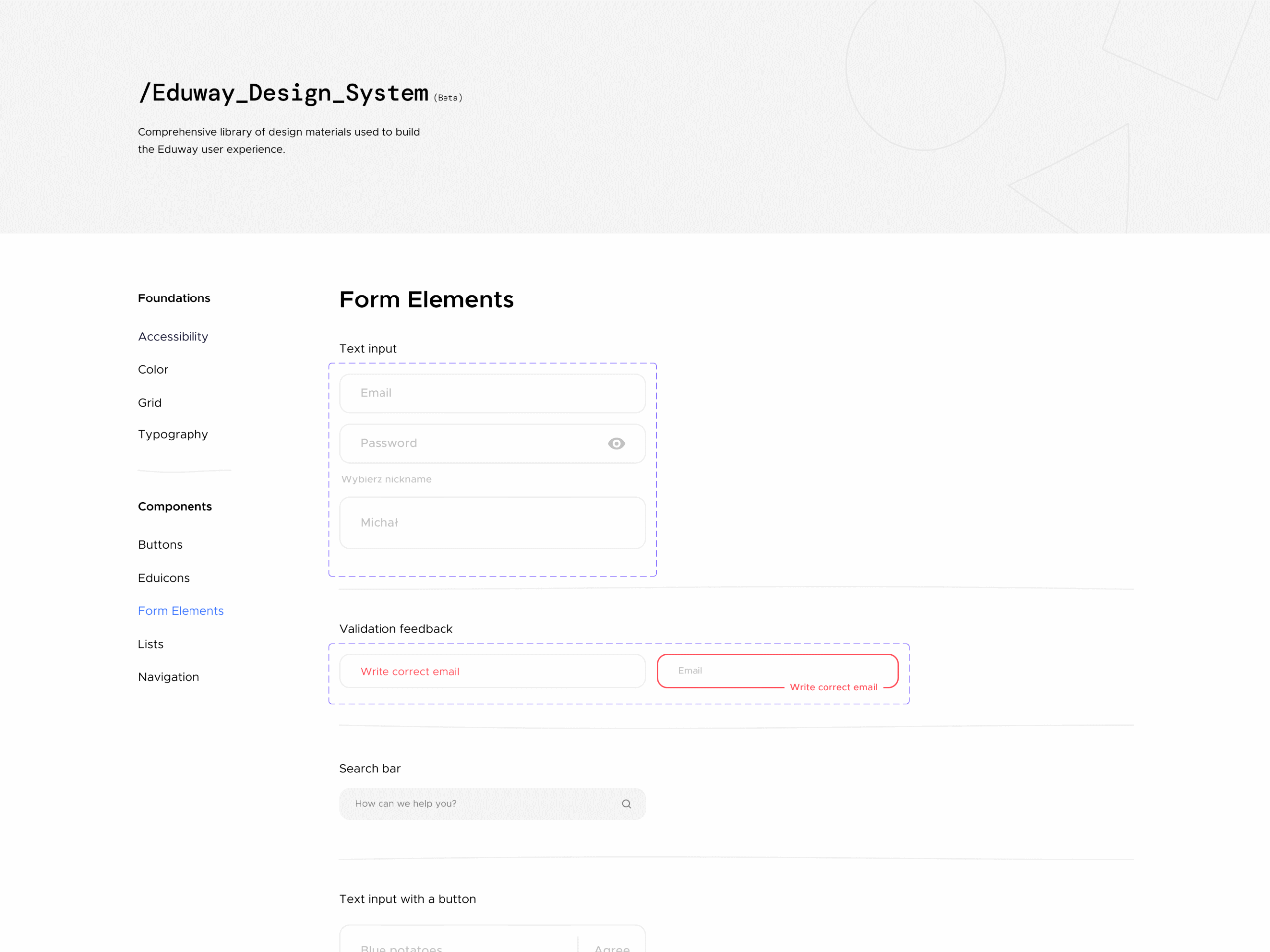The height and width of the screenshot is (952, 1270).
Task: Select the 'Write correct email' error field
Action: coord(492,671)
